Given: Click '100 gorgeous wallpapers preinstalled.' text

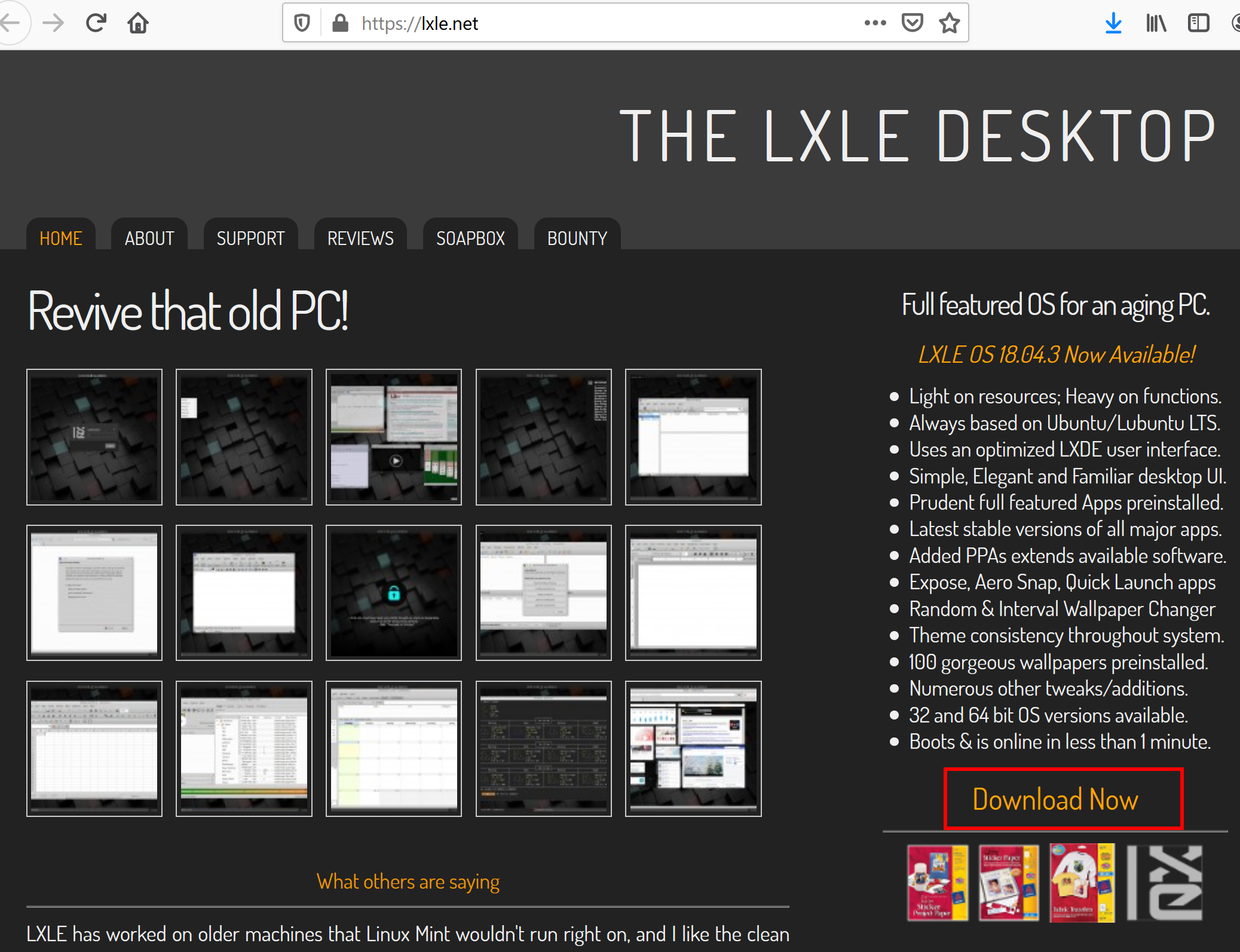Looking at the screenshot, I should (x=1058, y=662).
